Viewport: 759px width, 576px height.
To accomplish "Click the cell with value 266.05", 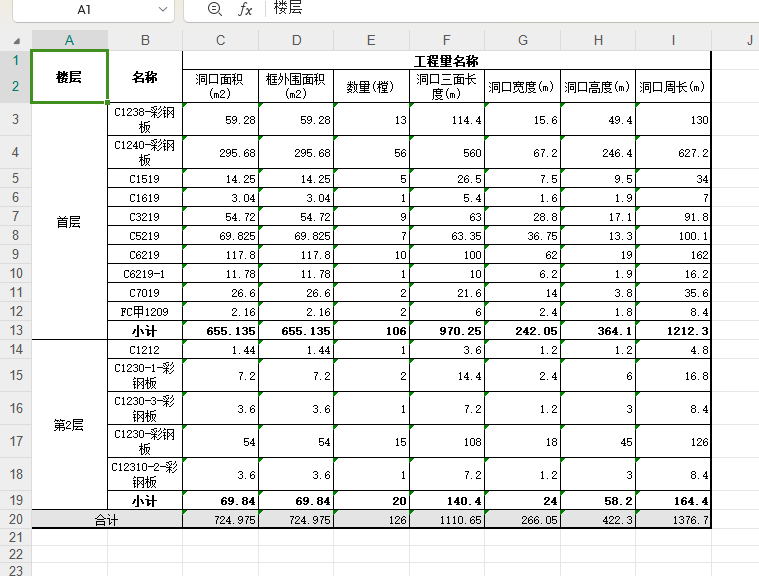I will tap(522, 519).
